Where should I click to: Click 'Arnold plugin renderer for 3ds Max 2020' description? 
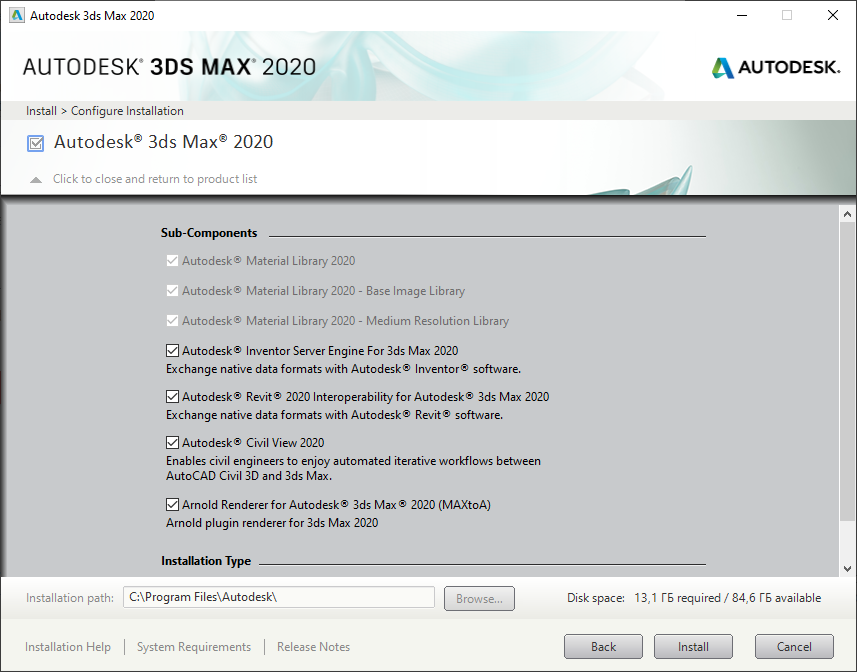(272, 523)
